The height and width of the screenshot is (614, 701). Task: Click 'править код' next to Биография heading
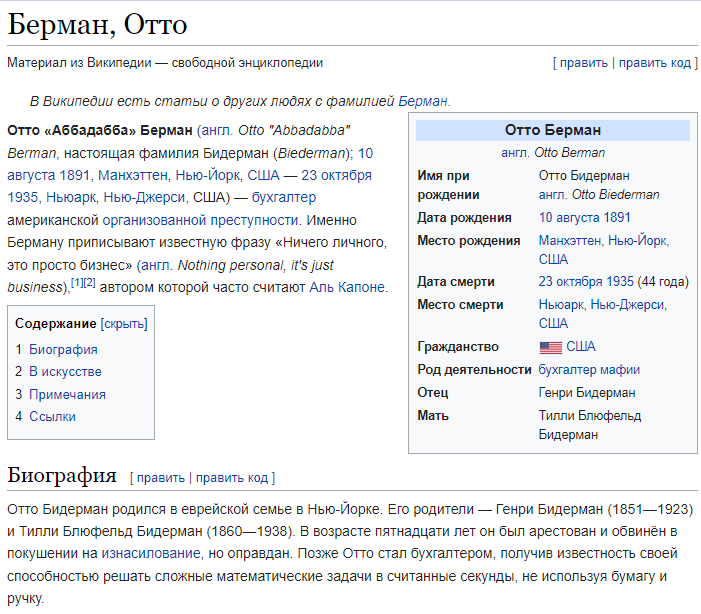click(x=232, y=478)
